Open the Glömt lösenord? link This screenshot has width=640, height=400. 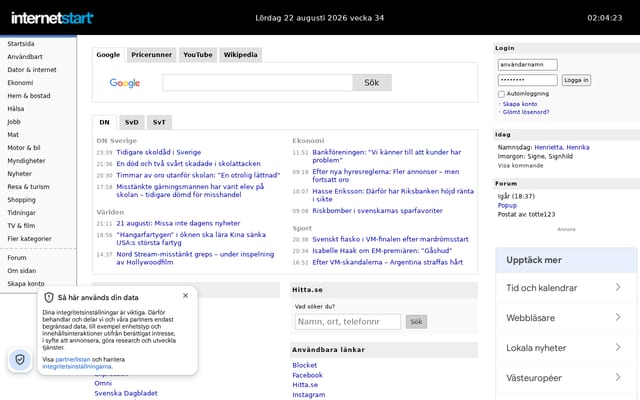[526, 112]
